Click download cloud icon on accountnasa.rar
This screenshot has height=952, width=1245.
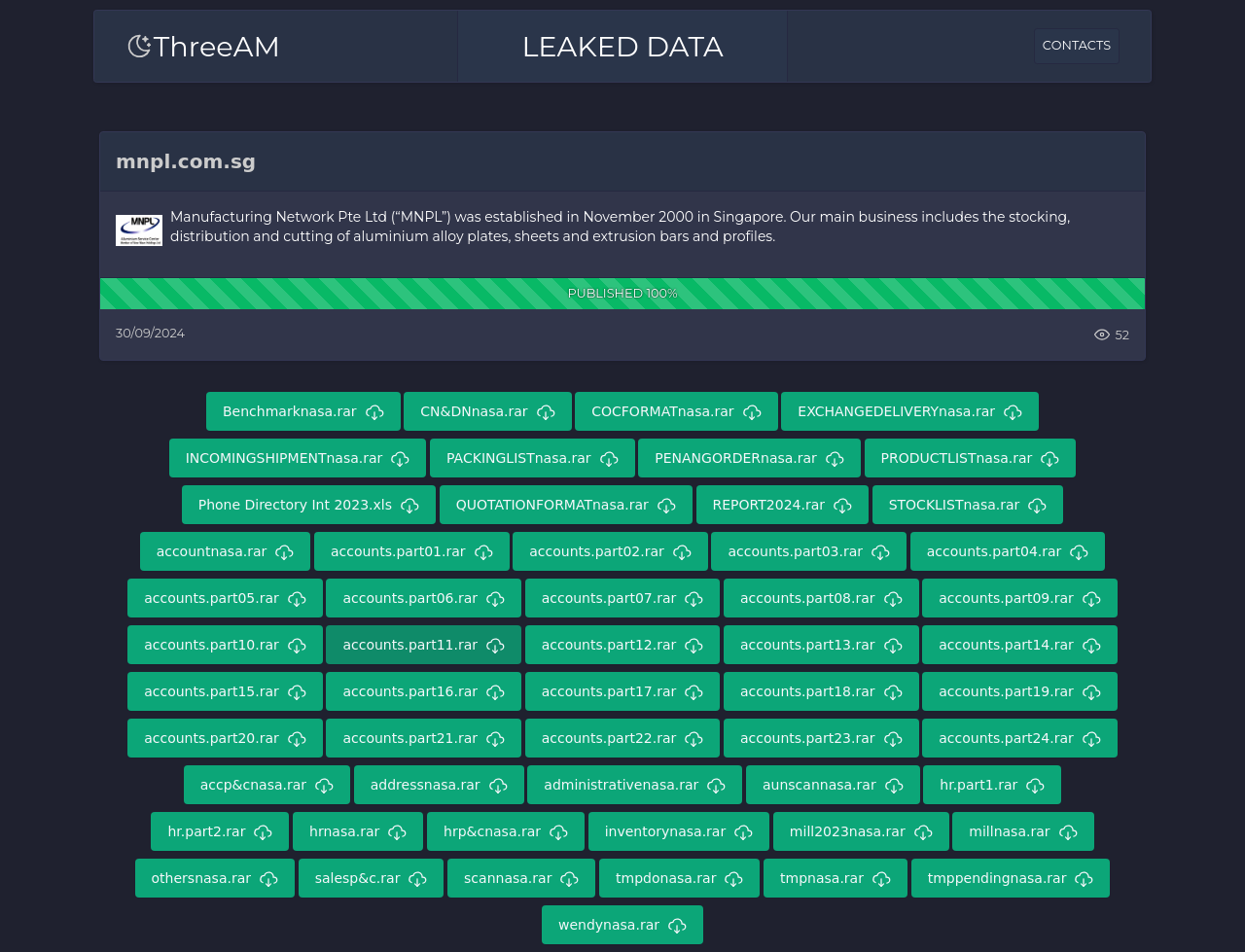coord(284,552)
